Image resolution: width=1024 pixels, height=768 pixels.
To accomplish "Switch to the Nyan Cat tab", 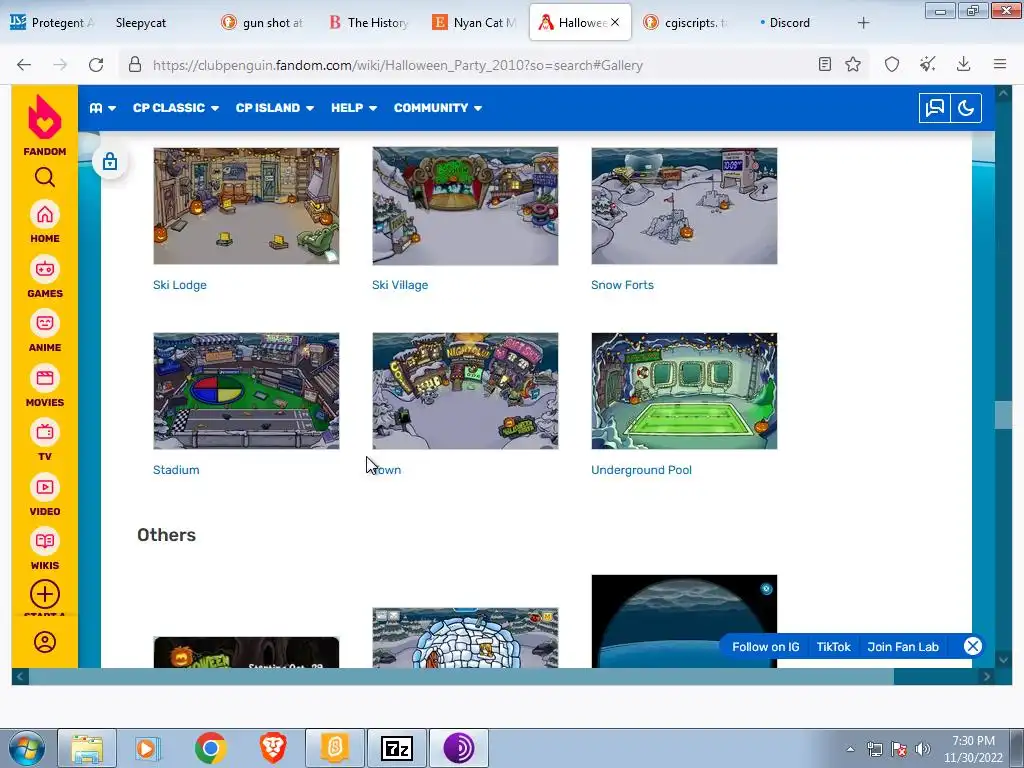I will point(476,23).
